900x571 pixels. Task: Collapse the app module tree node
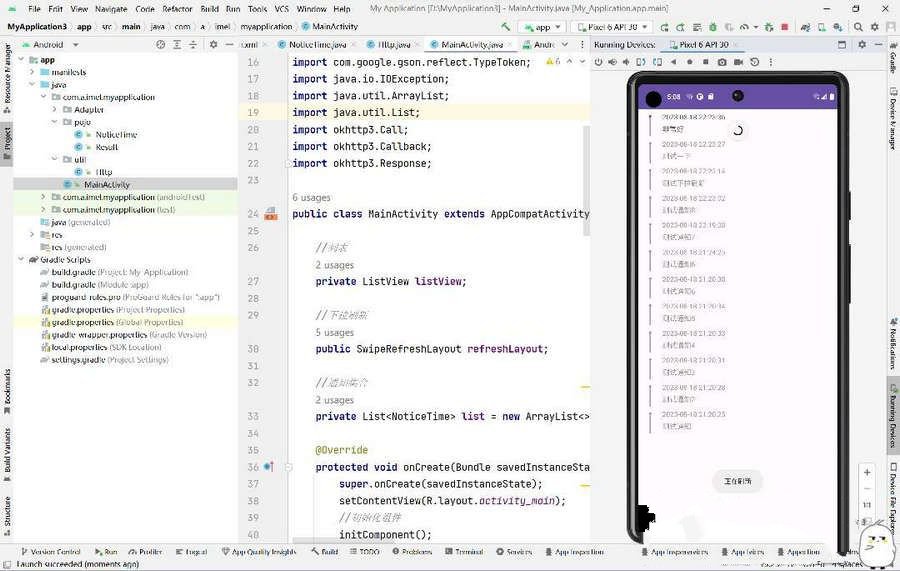(x=21, y=60)
